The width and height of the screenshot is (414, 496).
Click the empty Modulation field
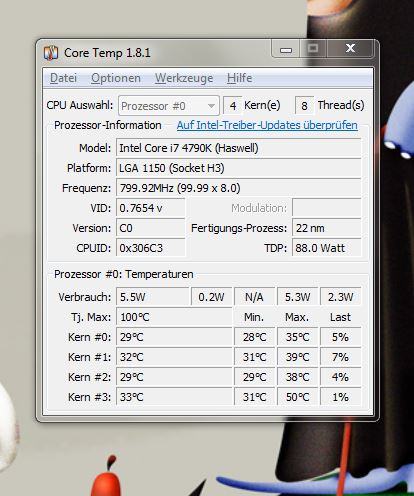[327, 208]
